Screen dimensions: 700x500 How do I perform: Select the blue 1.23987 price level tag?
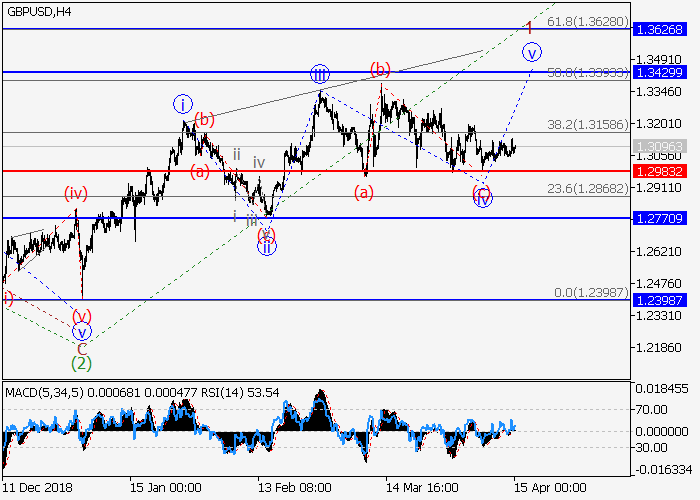coord(660,300)
